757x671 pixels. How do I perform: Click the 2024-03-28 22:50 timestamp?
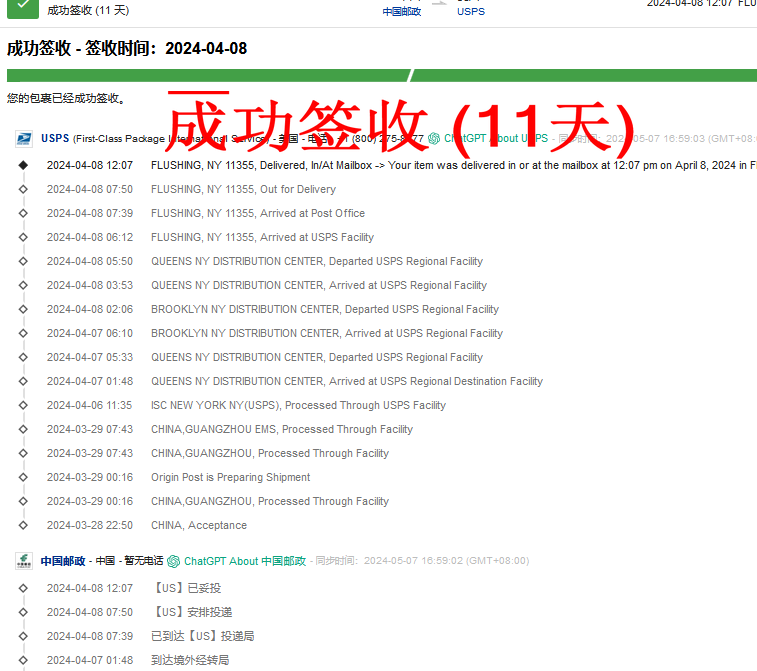pos(90,525)
